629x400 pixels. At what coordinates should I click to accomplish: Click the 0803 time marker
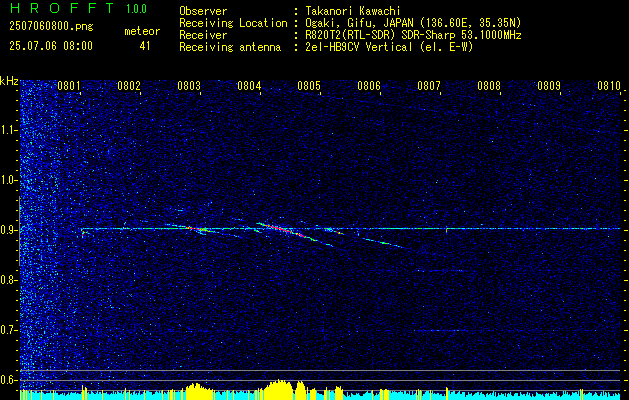pyautogui.click(x=189, y=86)
